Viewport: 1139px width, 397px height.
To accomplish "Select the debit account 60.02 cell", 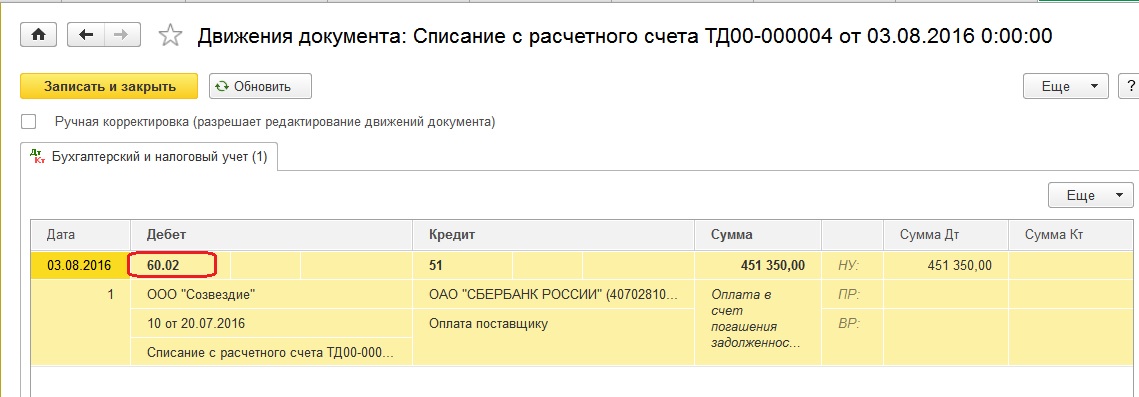I will point(172,266).
